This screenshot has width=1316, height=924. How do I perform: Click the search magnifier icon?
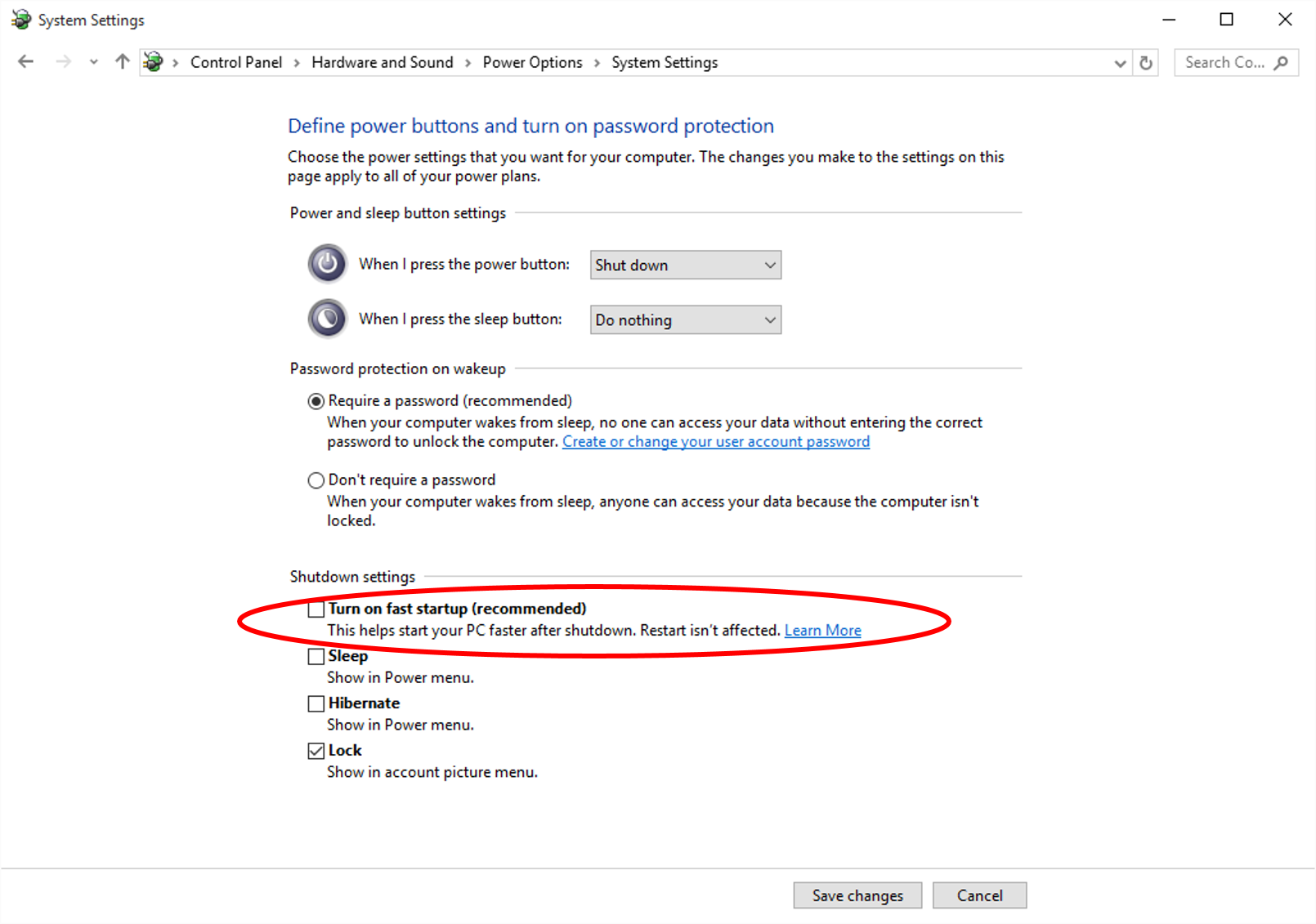coord(1279,62)
